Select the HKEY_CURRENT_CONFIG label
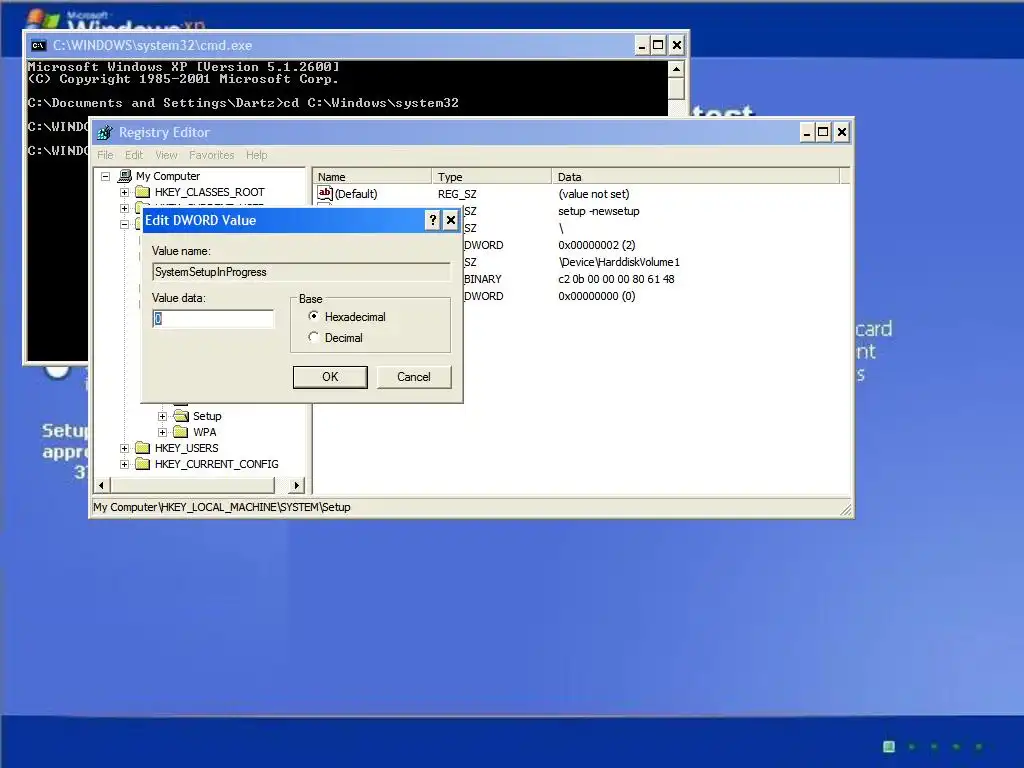Screen dimensions: 1024x768 coord(216,464)
